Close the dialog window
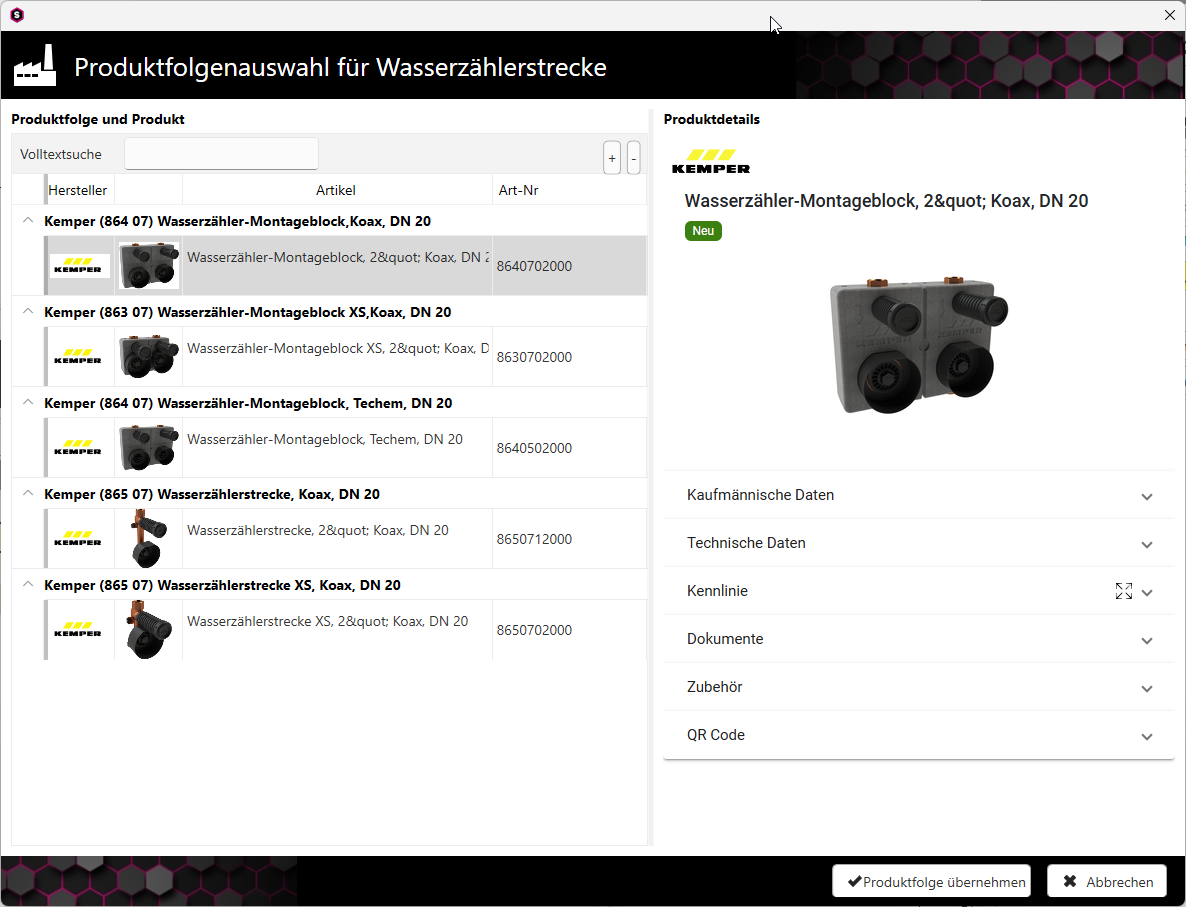The image size is (1186, 907). (x=1169, y=15)
